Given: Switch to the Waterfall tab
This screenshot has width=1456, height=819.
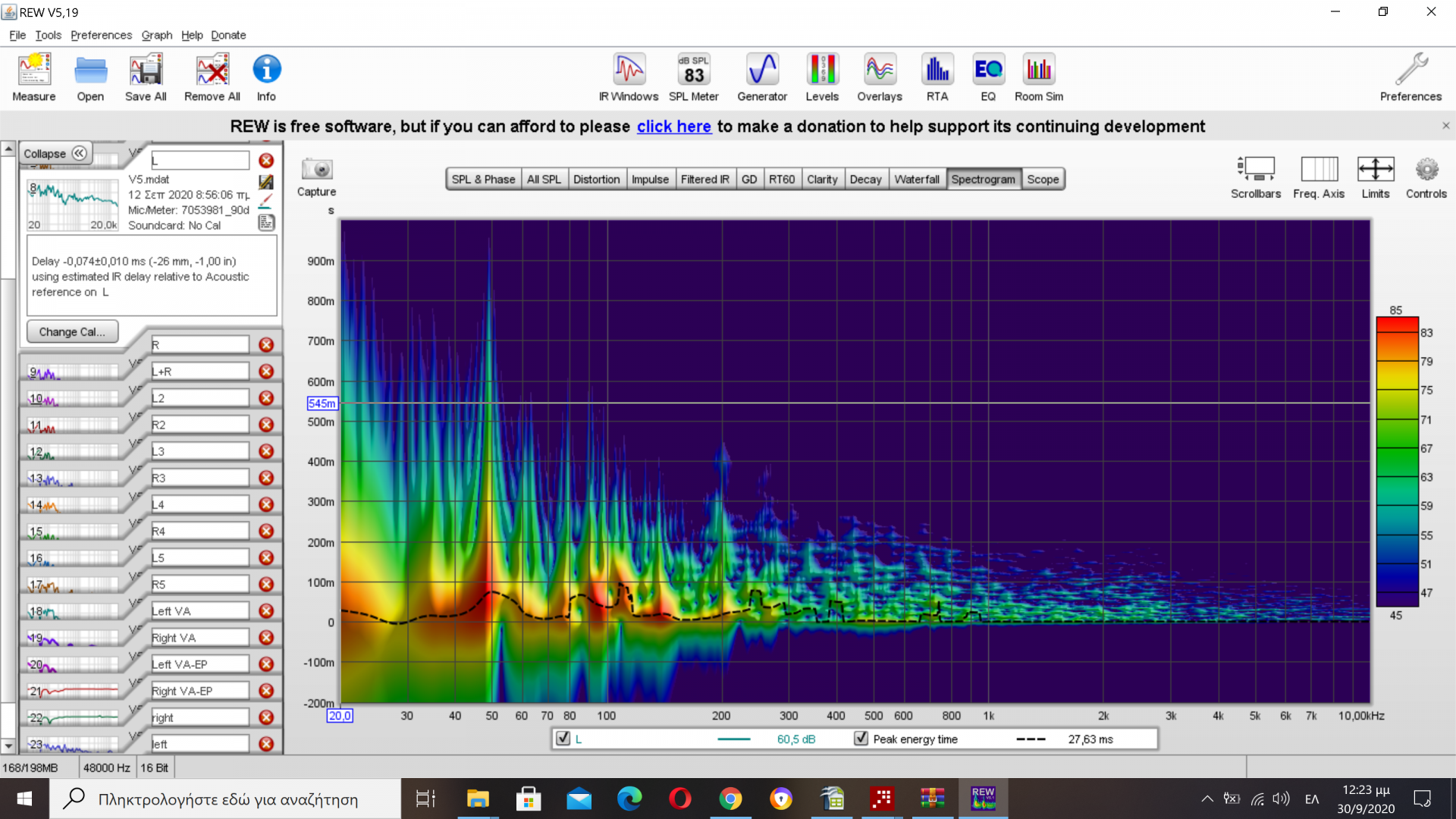Looking at the screenshot, I should point(917,179).
